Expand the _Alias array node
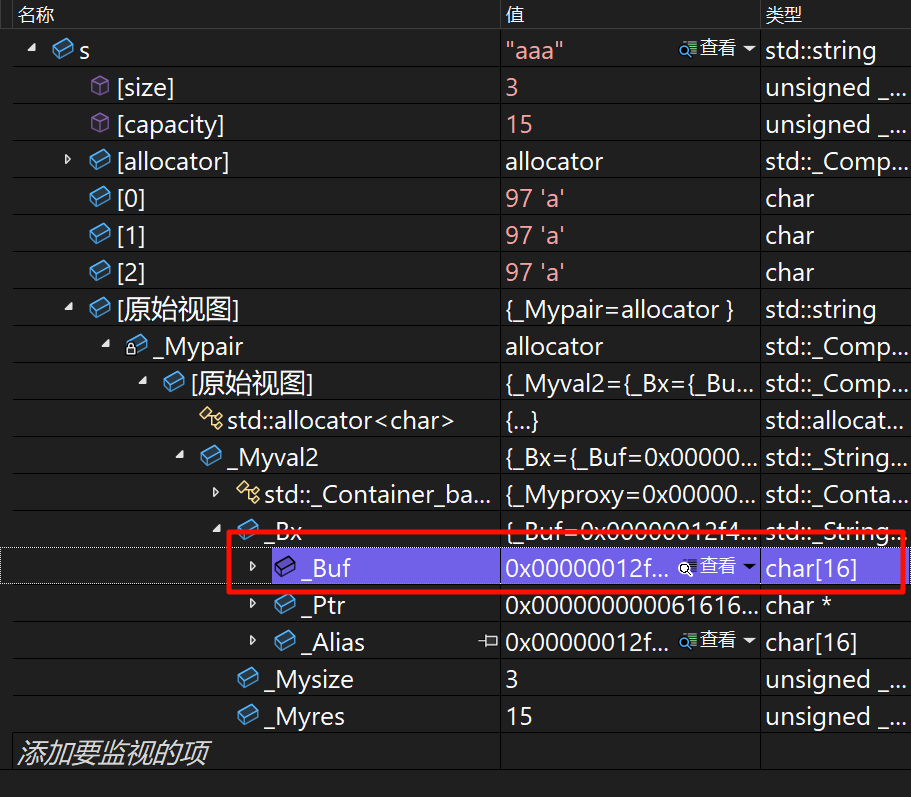911x797 pixels. pyautogui.click(x=253, y=640)
